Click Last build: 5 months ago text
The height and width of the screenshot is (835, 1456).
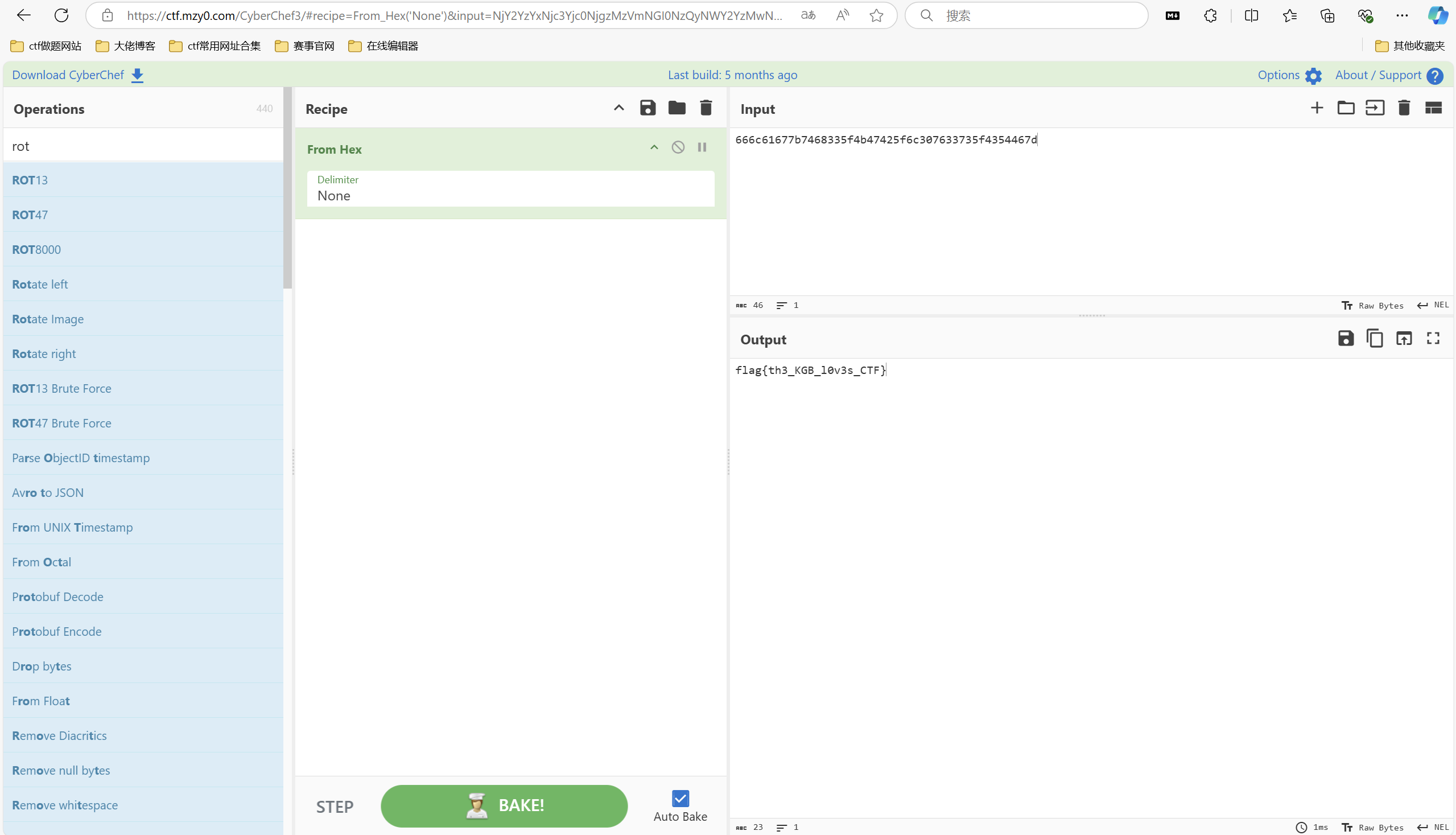coord(732,75)
